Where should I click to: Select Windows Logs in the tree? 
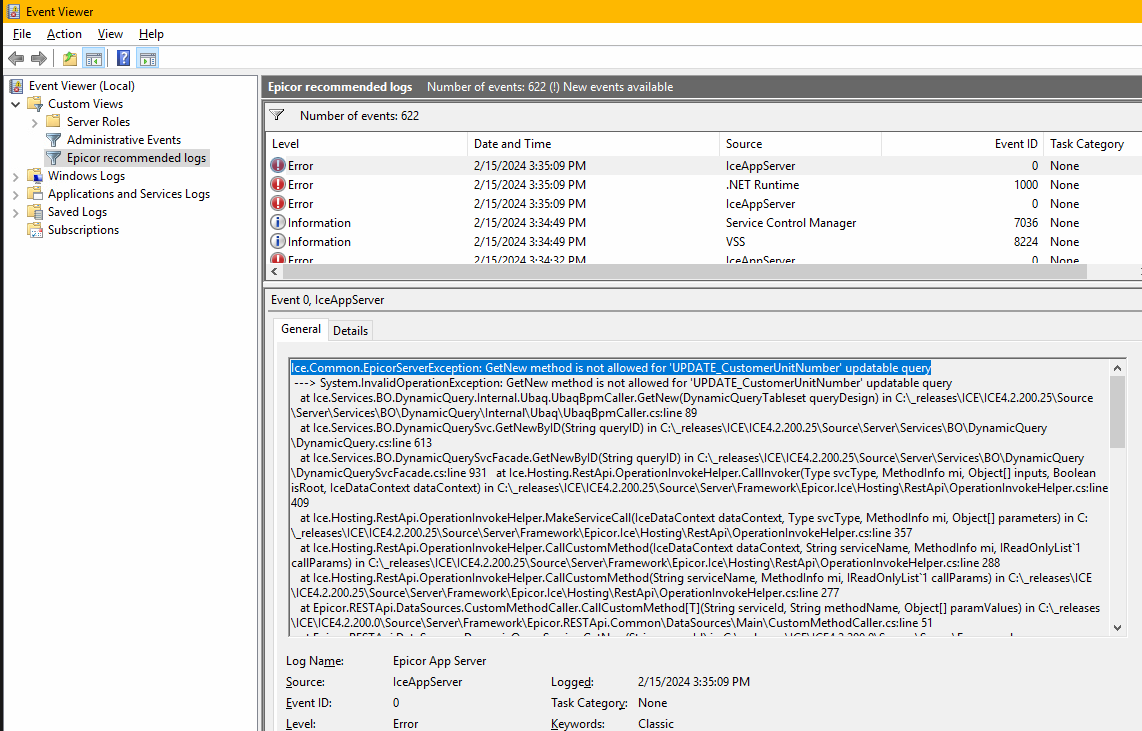[86, 175]
